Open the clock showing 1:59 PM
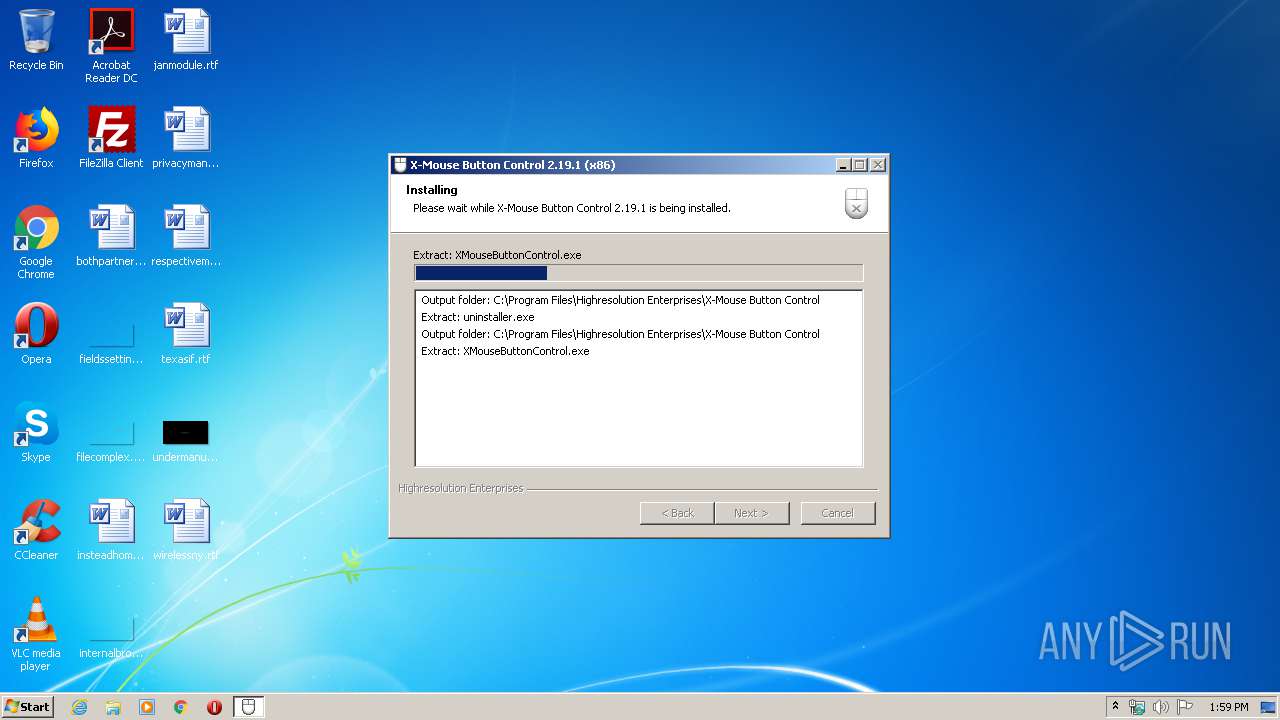 [x=1229, y=707]
